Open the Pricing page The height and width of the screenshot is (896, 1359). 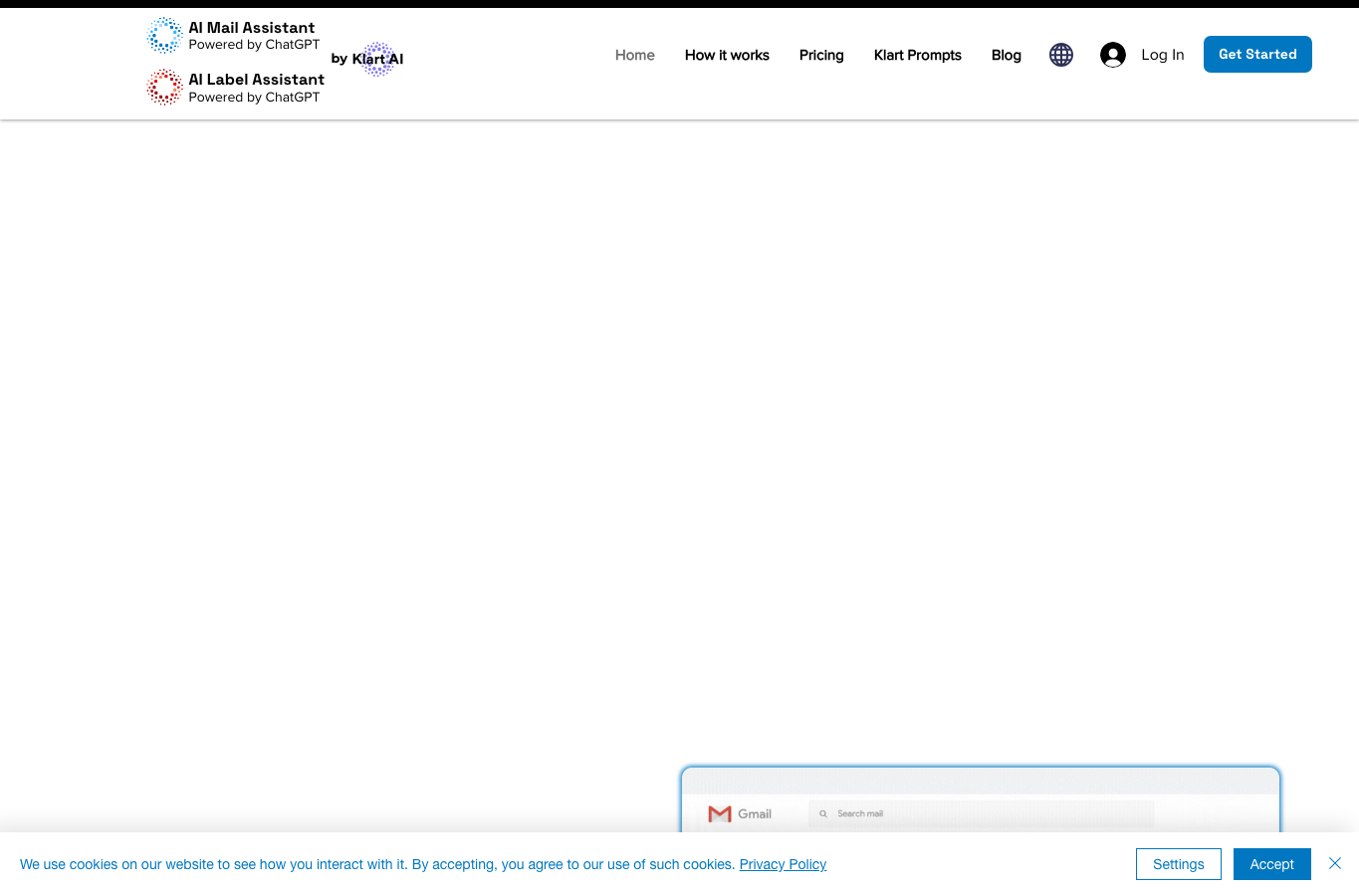click(x=821, y=55)
